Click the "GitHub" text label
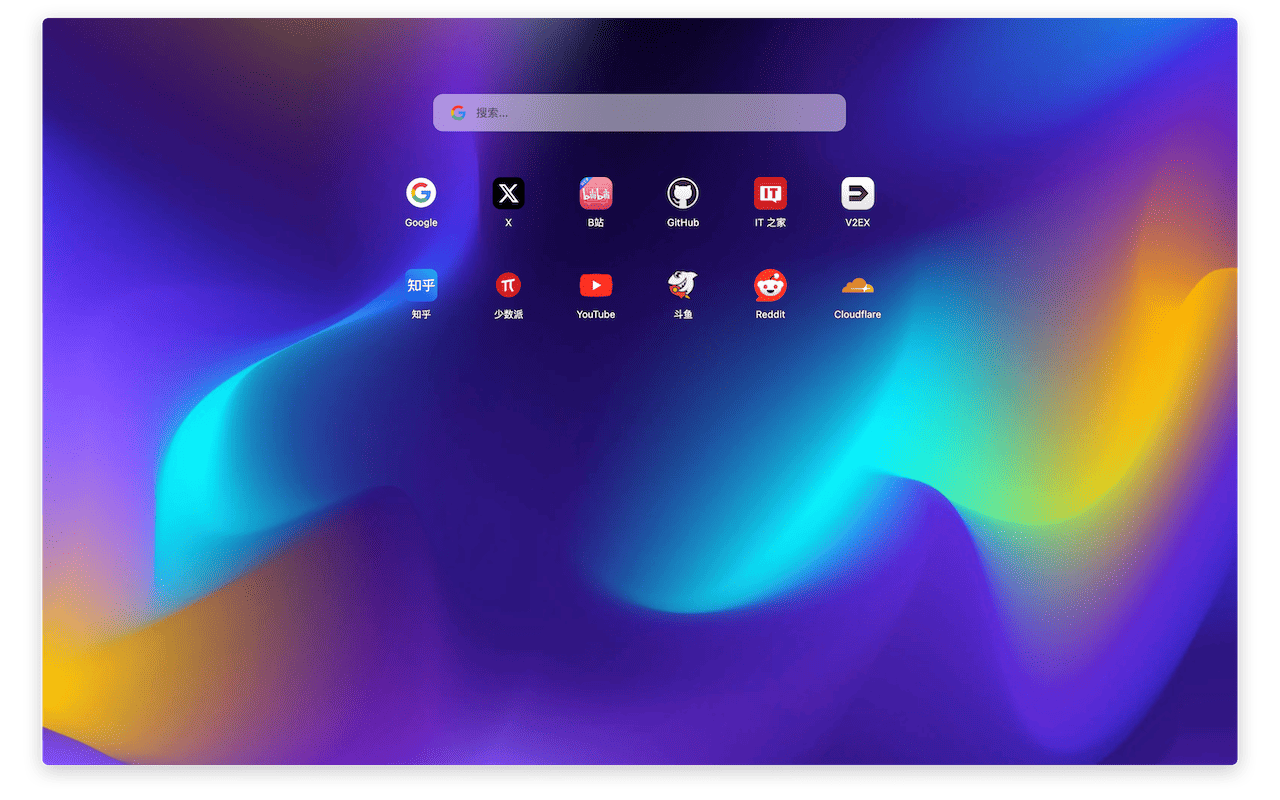This screenshot has height=800, width=1280. [x=683, y=223]
